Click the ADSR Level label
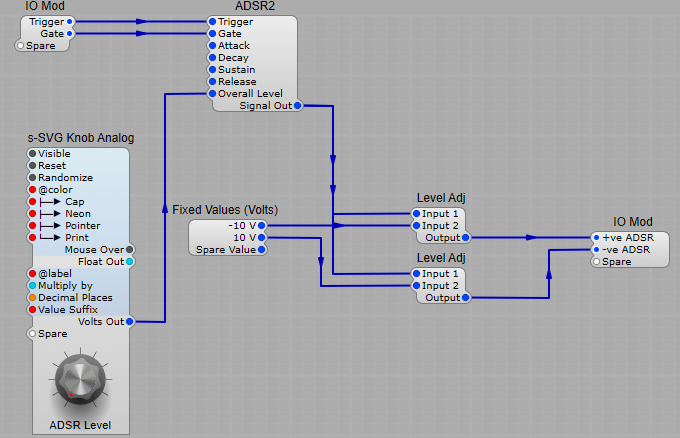Screen dimensions: 680x438 click(x=80, y=425)
